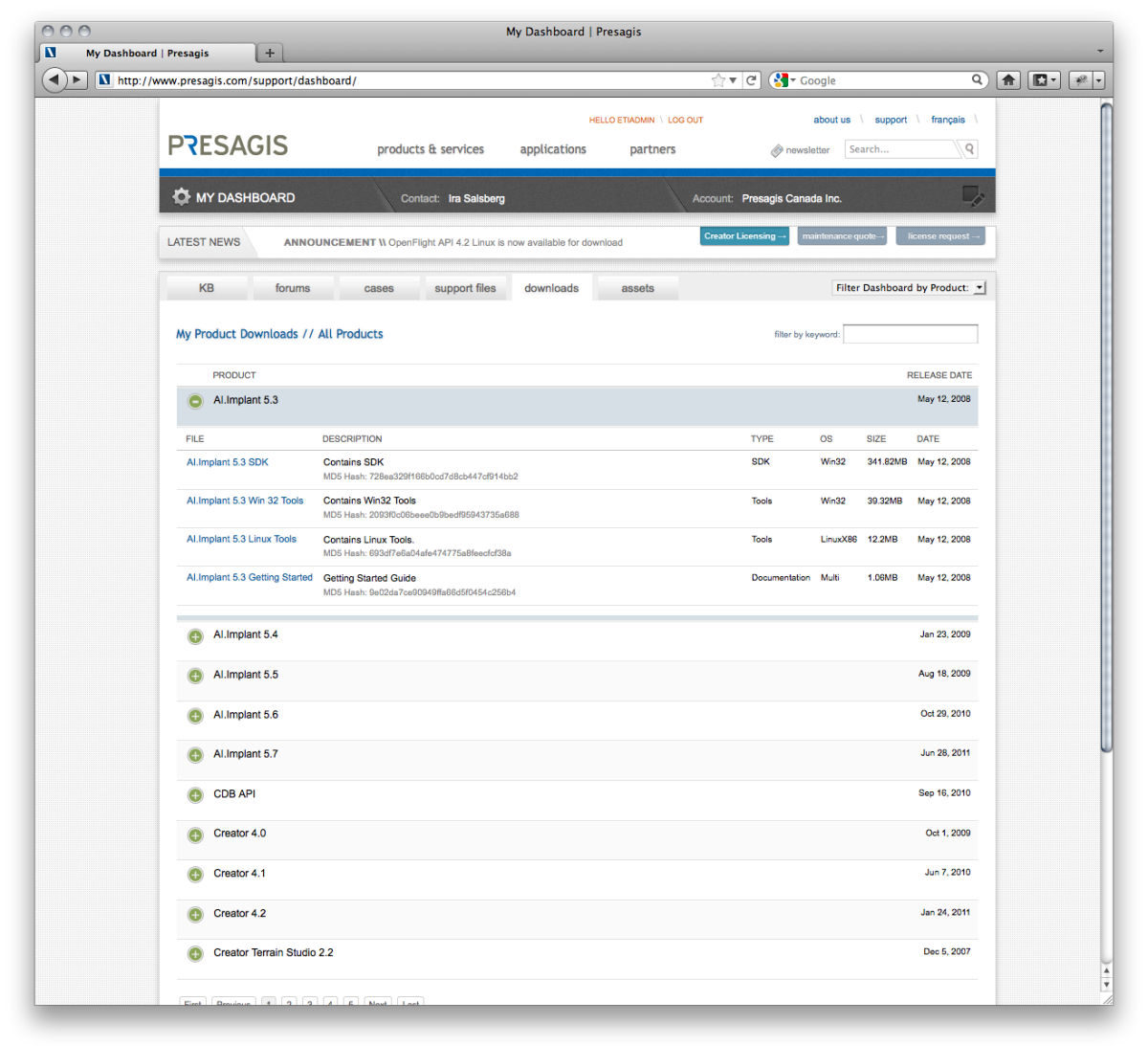Viewport: 1148px width, 1046px height.
Task: Go back using browser back arrow
Action: coord(55,80)
